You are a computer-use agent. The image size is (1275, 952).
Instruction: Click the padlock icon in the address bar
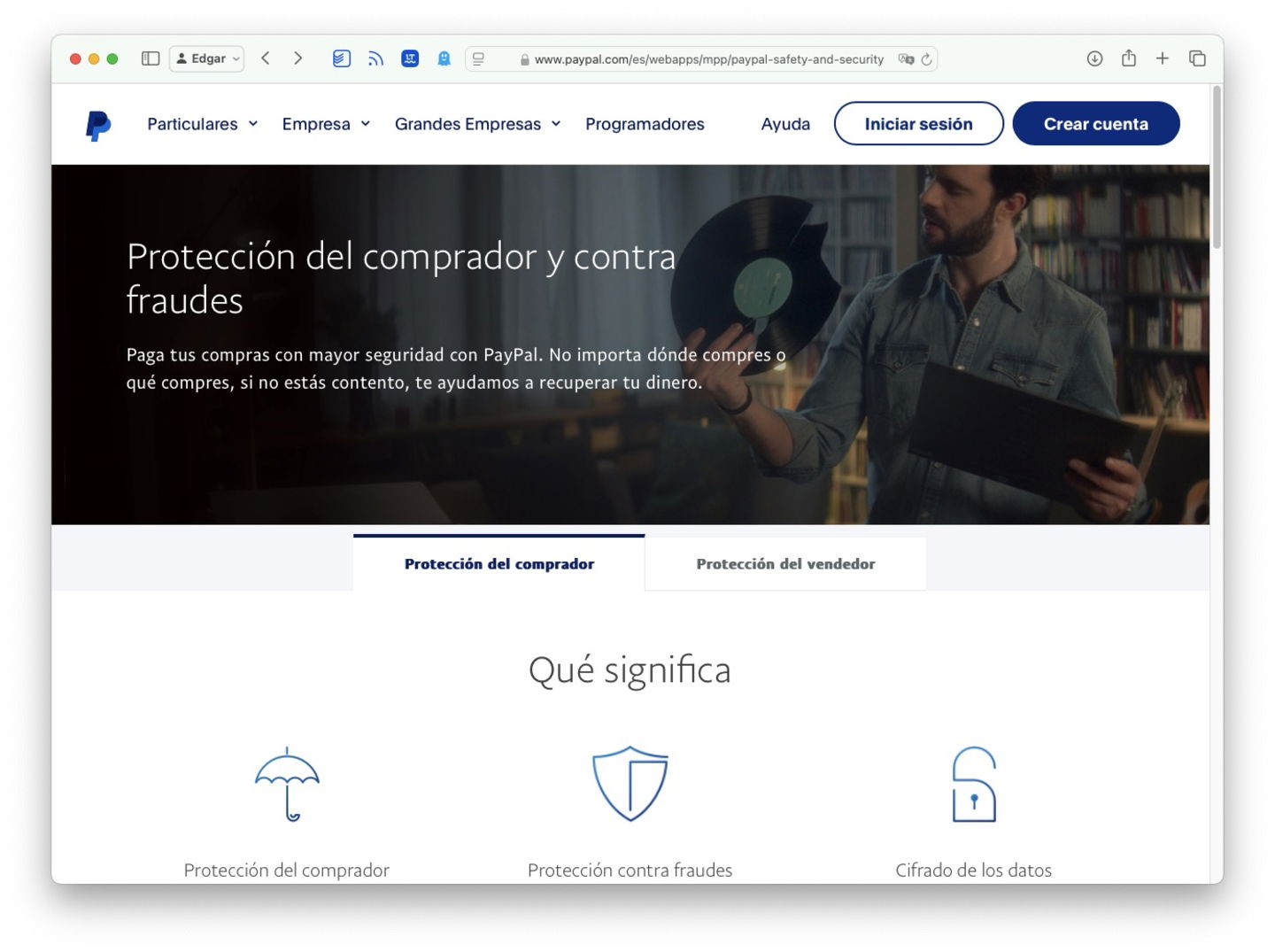[x=525, y=59]
